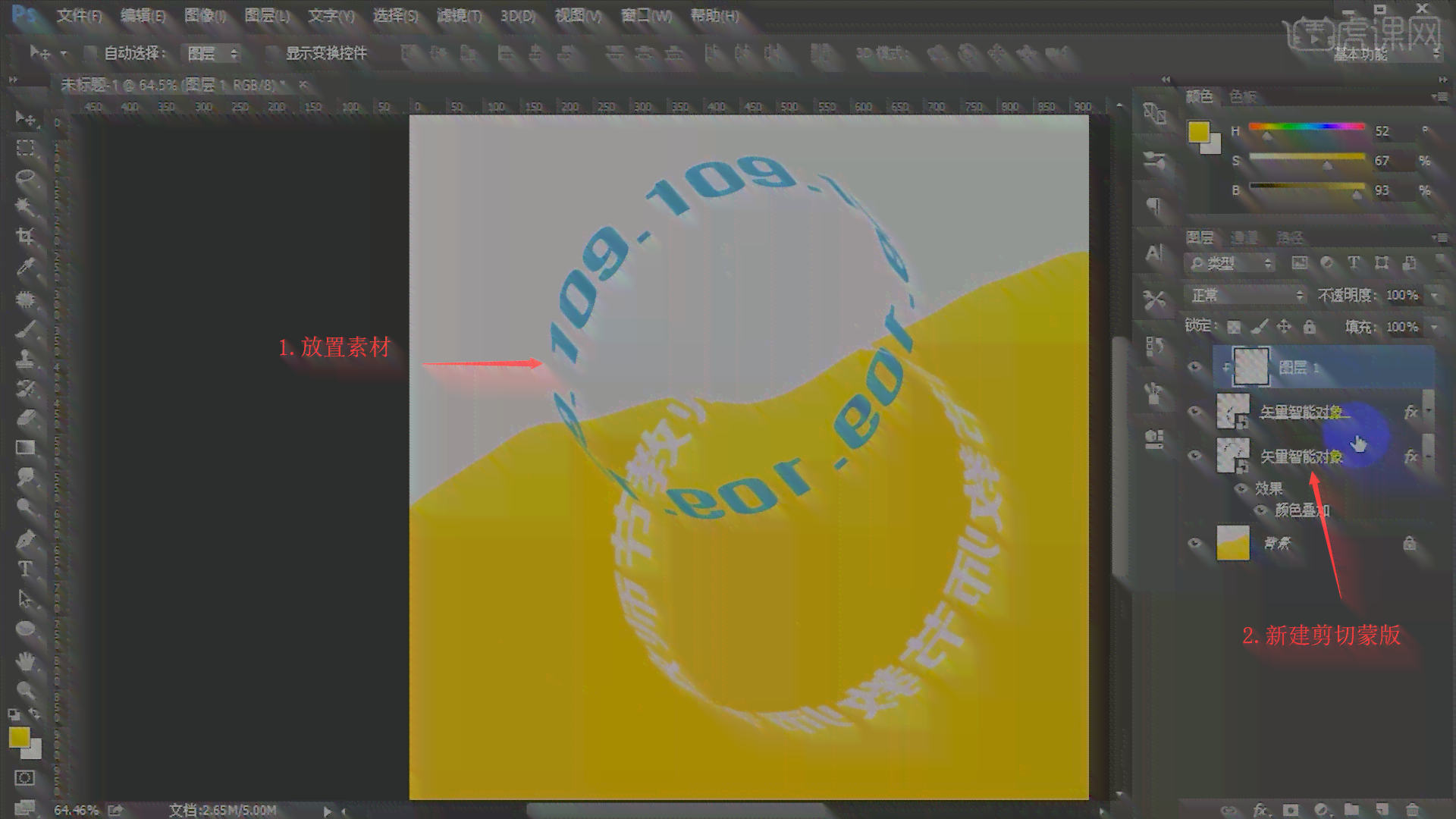Hide the 背景 layer
Viewport: 1456px width, 819px height.
tap(1195, 543)
